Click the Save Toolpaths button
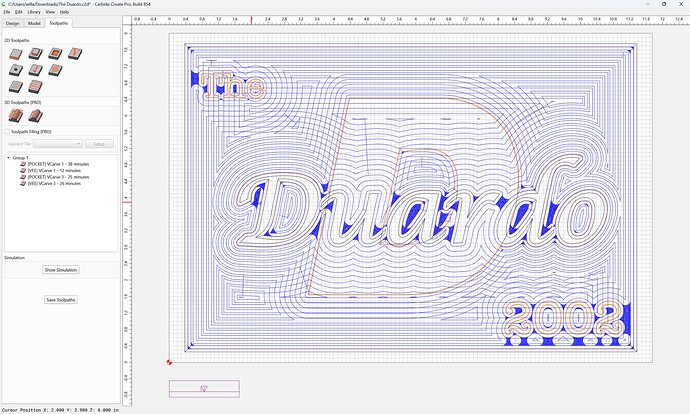The width and height of the screenshot is (690, 414). tap(61, 300)
